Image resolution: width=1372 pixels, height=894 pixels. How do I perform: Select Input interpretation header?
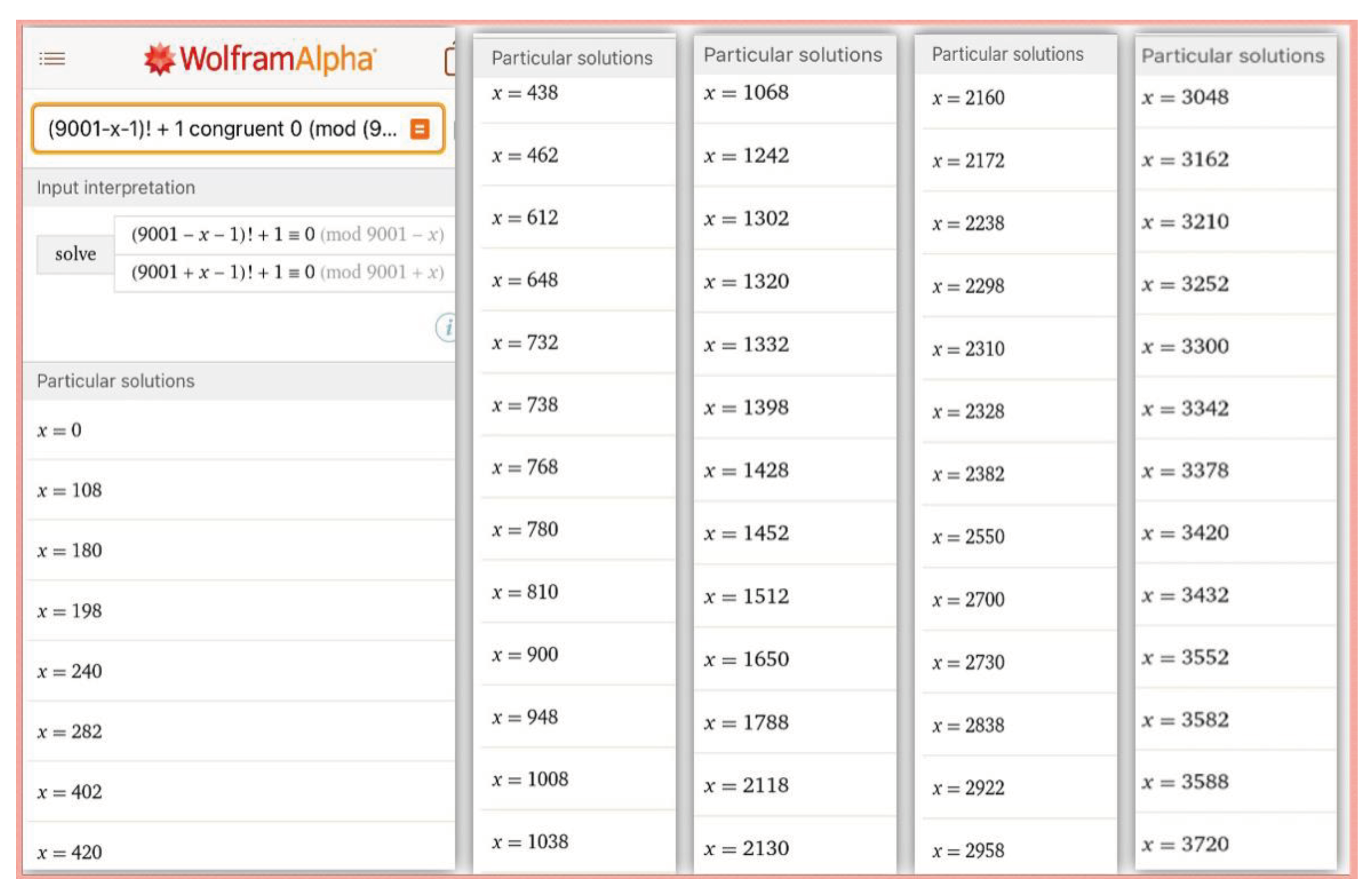point(116,187)
